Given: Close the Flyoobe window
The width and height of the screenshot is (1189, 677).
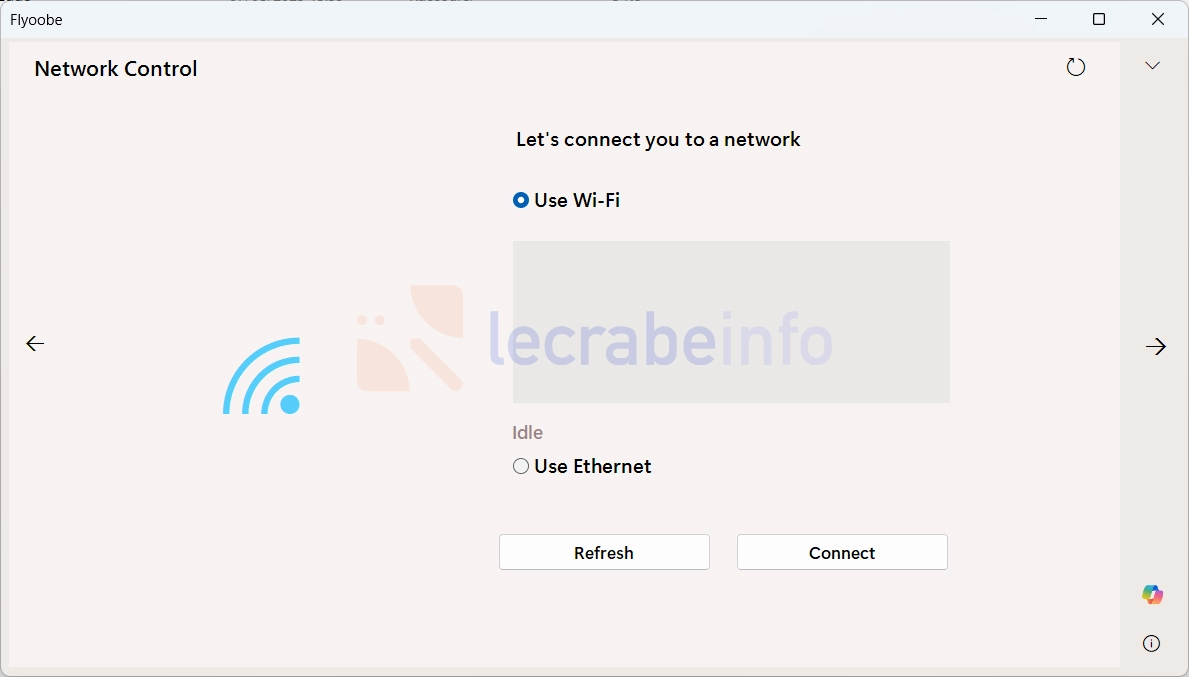Looking at the screenshot, I should (x=1158, y=19).
